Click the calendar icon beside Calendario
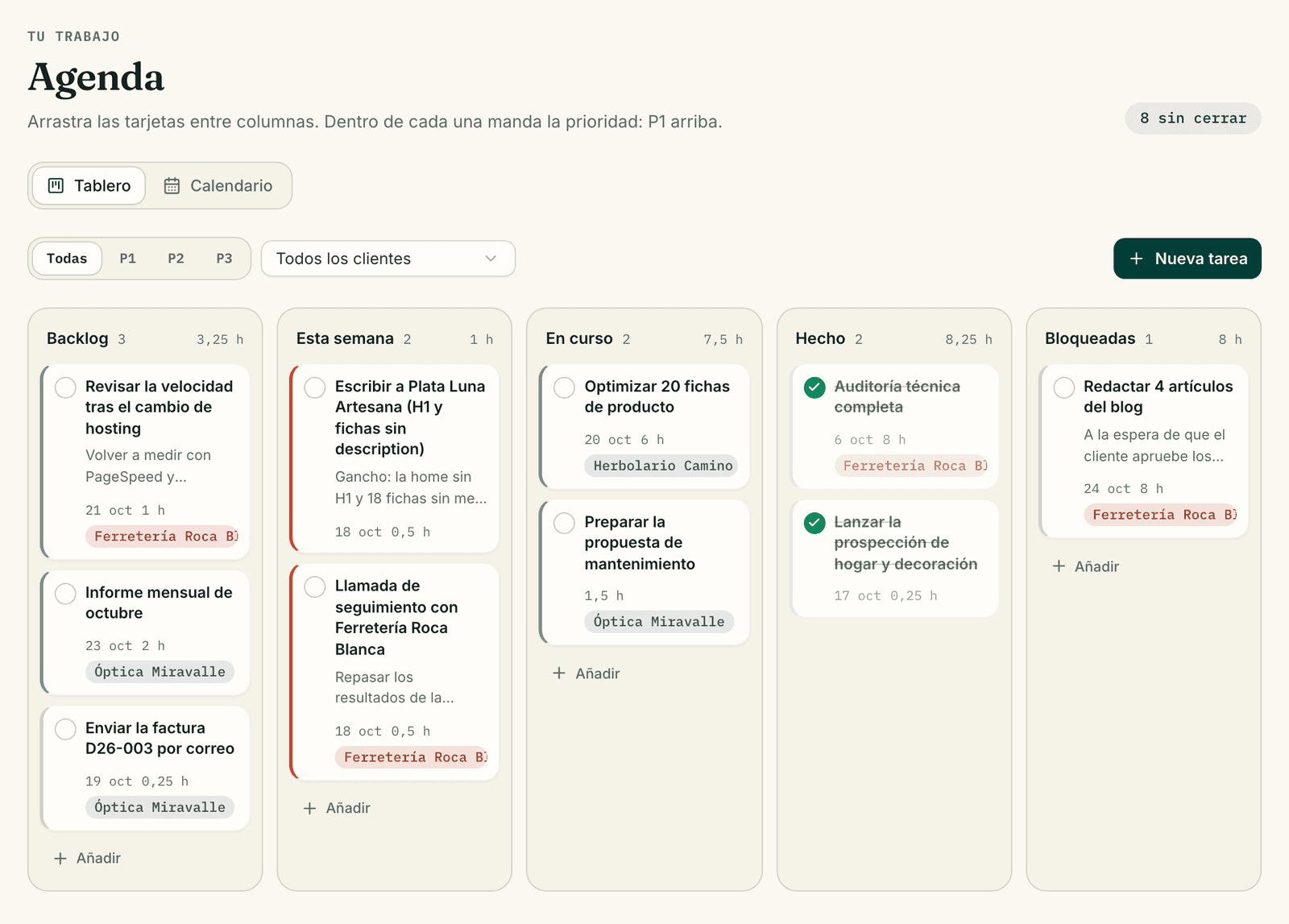 pos(172,186)
